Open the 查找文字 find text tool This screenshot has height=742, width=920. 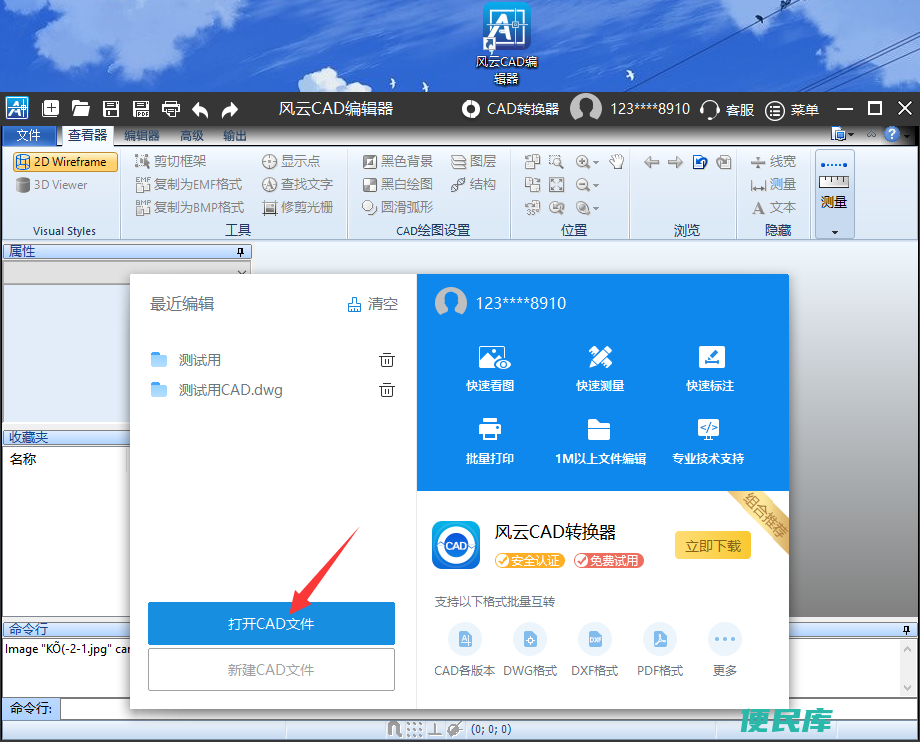pos(297,185)
